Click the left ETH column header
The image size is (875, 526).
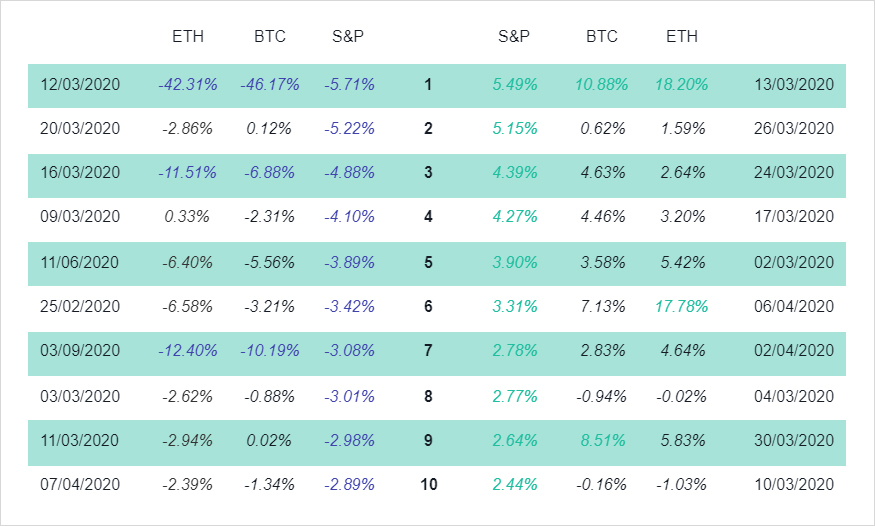pyautogui.click(x=188, y=36)
